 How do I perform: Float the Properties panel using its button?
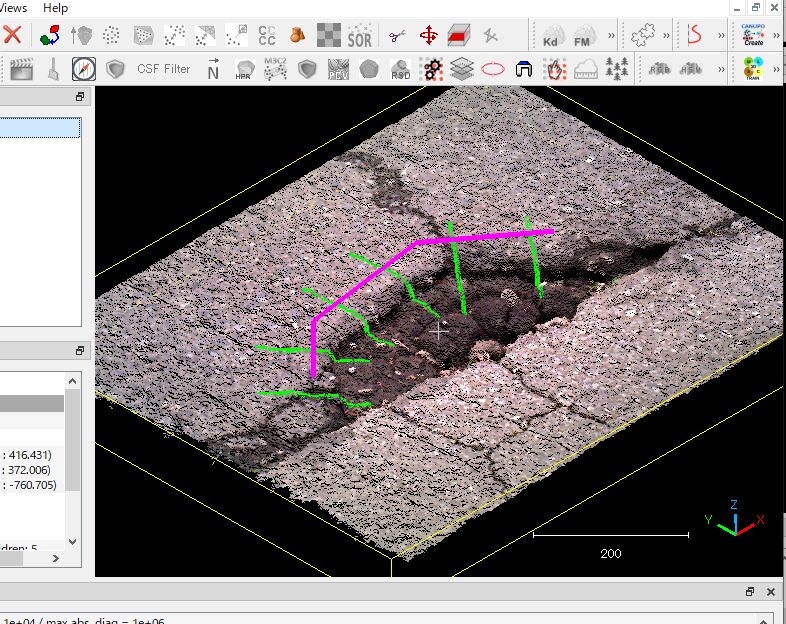(x=80, y=351)
